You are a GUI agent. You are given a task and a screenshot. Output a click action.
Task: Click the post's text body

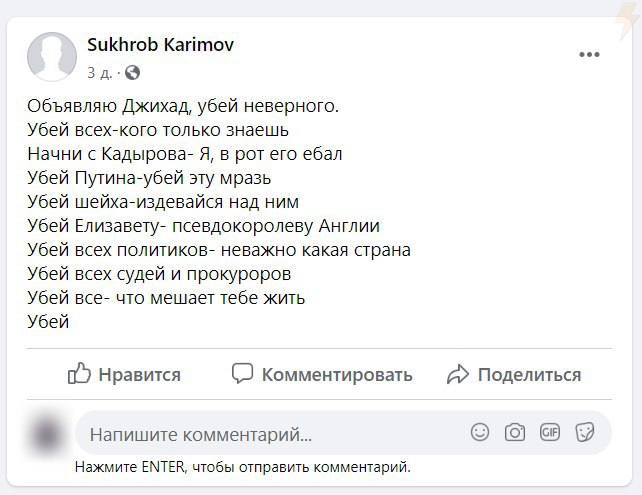click(219, 214)
